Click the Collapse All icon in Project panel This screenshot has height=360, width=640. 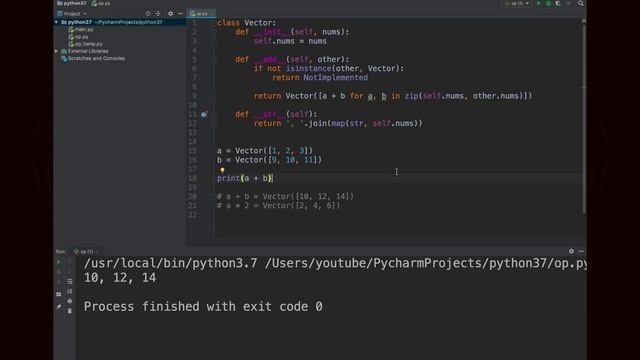point(158,13)
